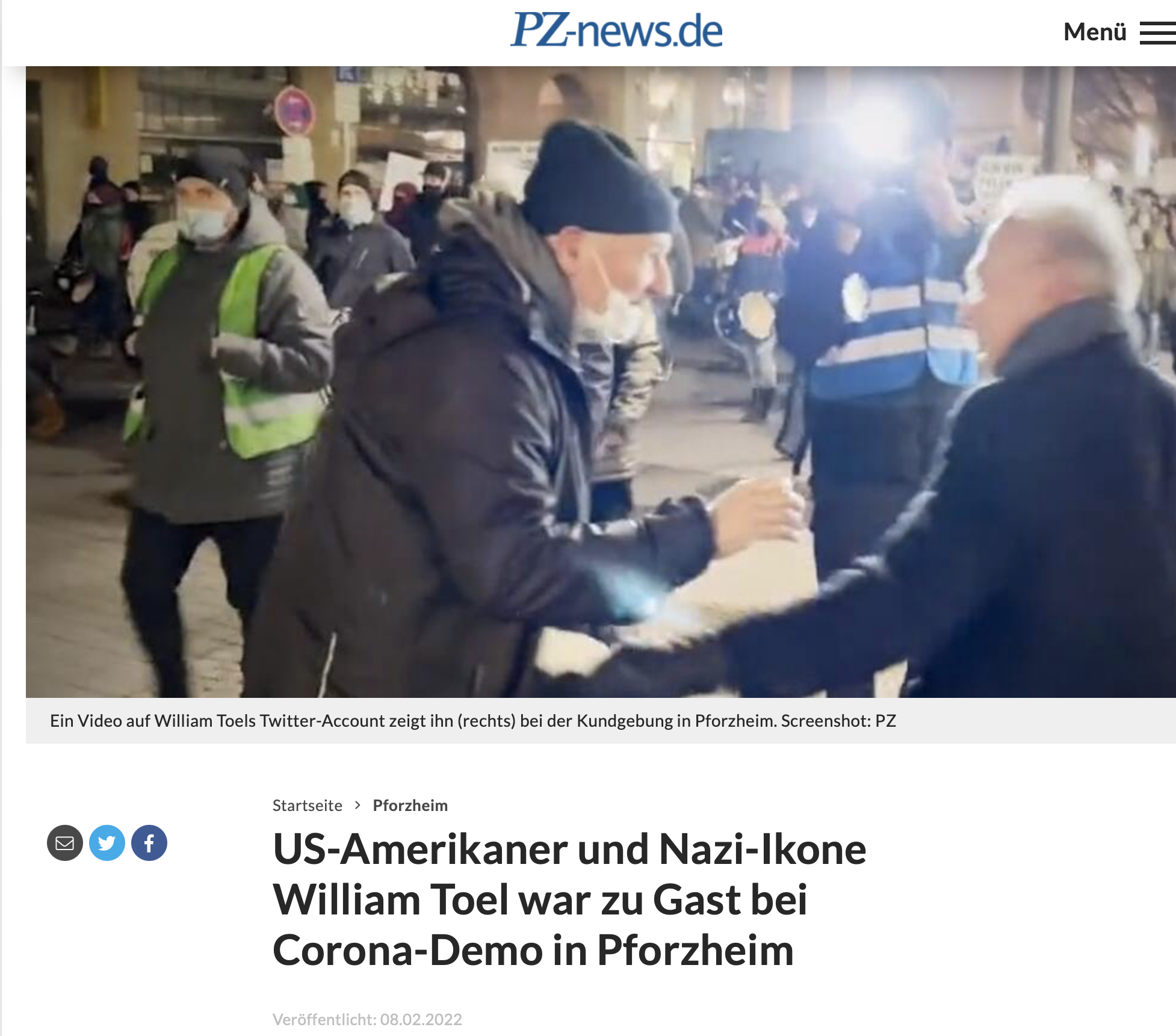Open the article's main photo

[x=601, y=382]
